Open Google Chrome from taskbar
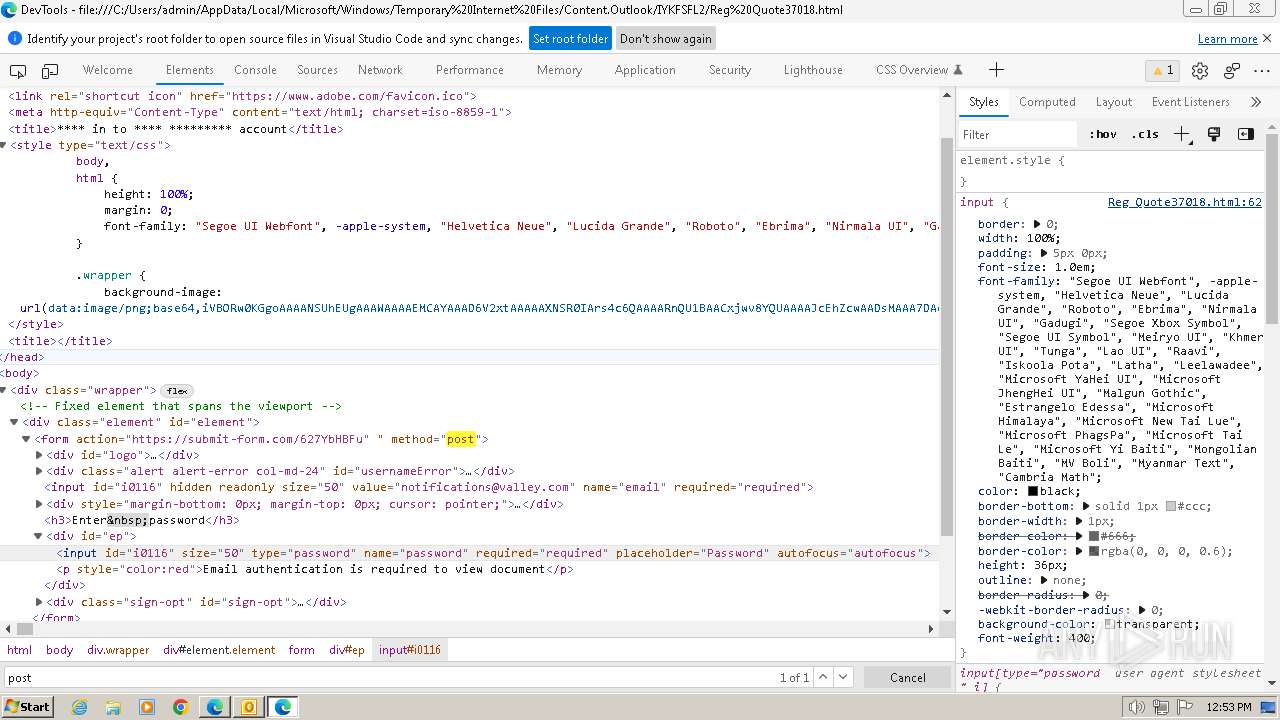Viewport: 1280px width, 720px height. (181, 707)
